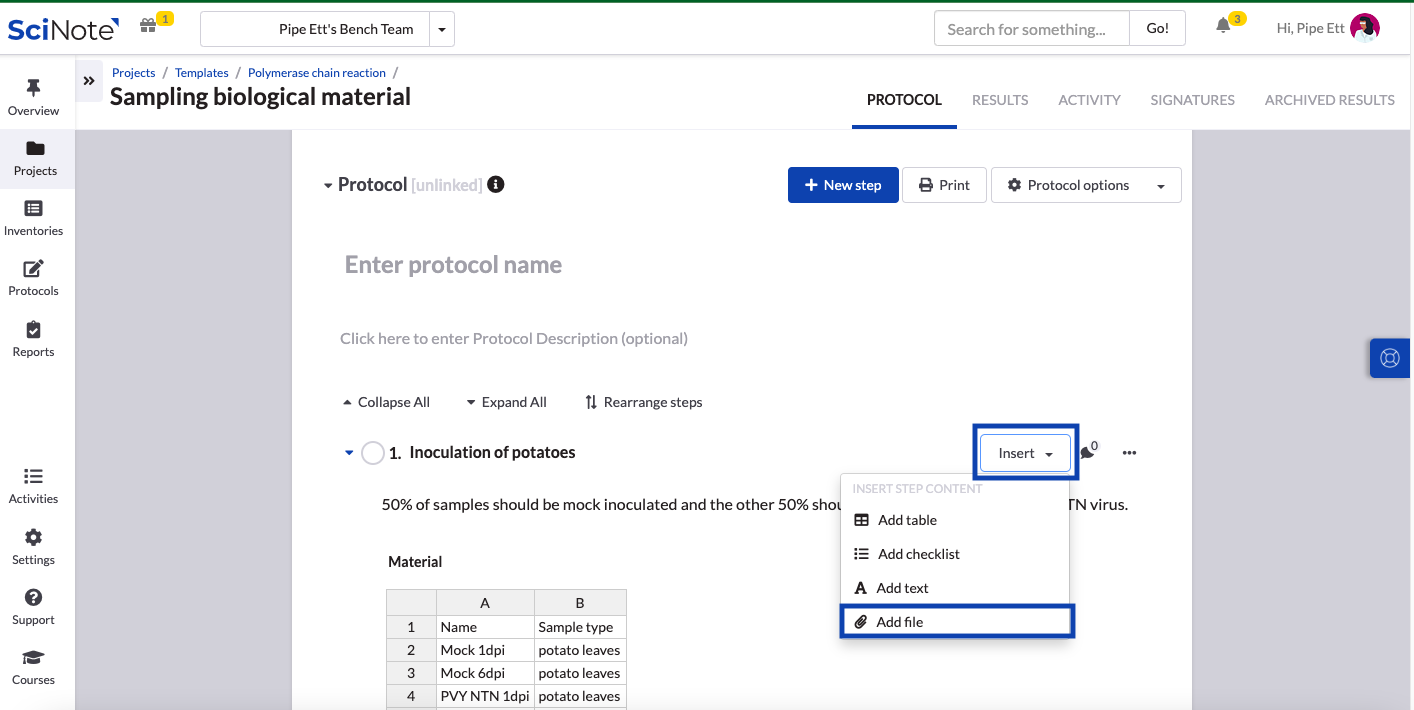Open the team switcher dropdown arrow
The width and height of the screenshot is (1414, 710).
[x=441, y=29]
